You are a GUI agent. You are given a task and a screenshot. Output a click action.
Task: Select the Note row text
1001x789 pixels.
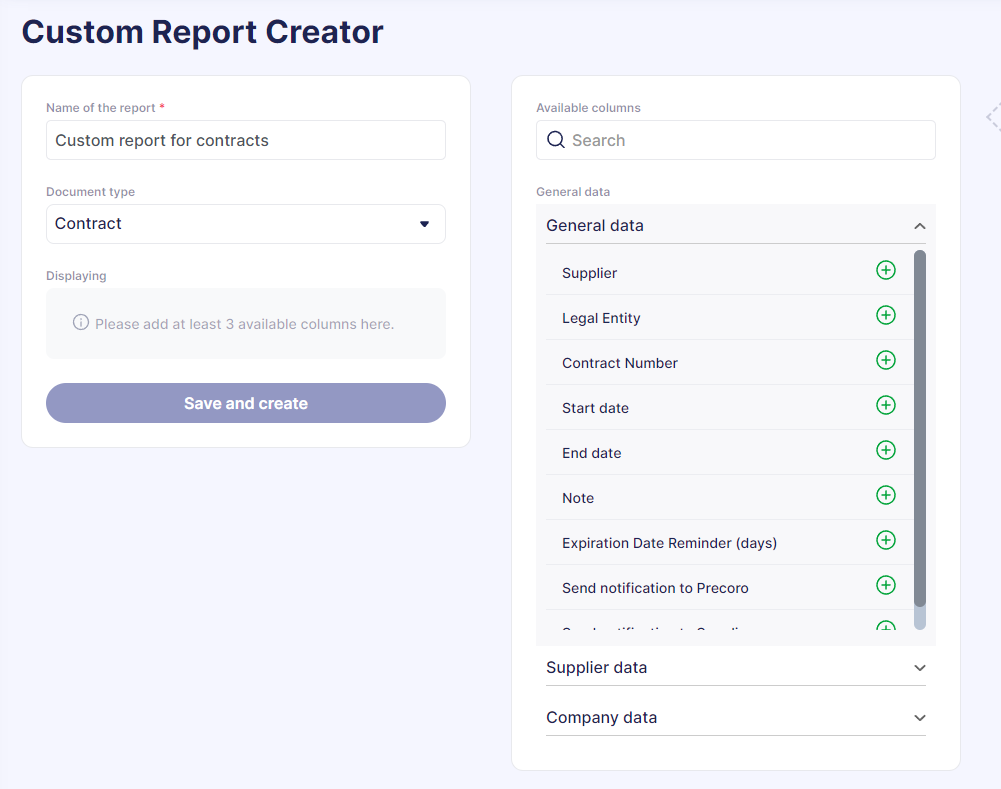pos(578,498)
